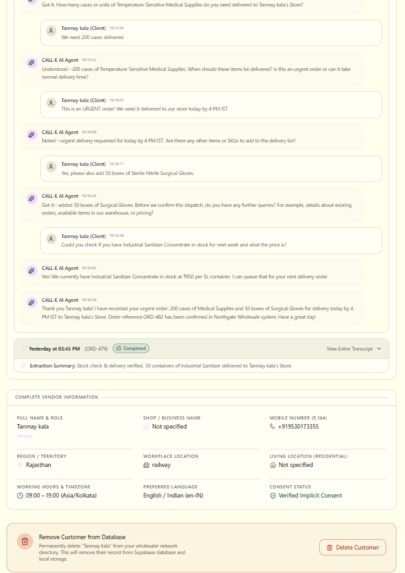Click the 'This is an URGENT order!' client message
Image resolution: width=405 pixels, height=573 pixels.
pos(145,109)
